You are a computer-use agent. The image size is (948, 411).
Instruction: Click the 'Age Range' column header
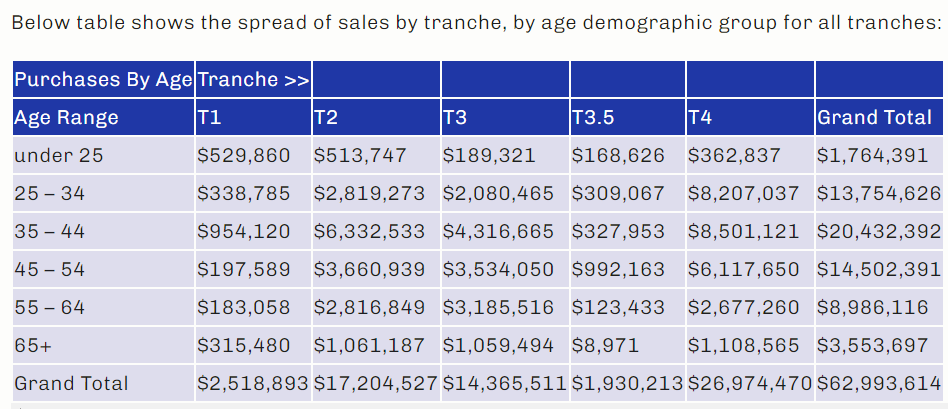[103, 117]
